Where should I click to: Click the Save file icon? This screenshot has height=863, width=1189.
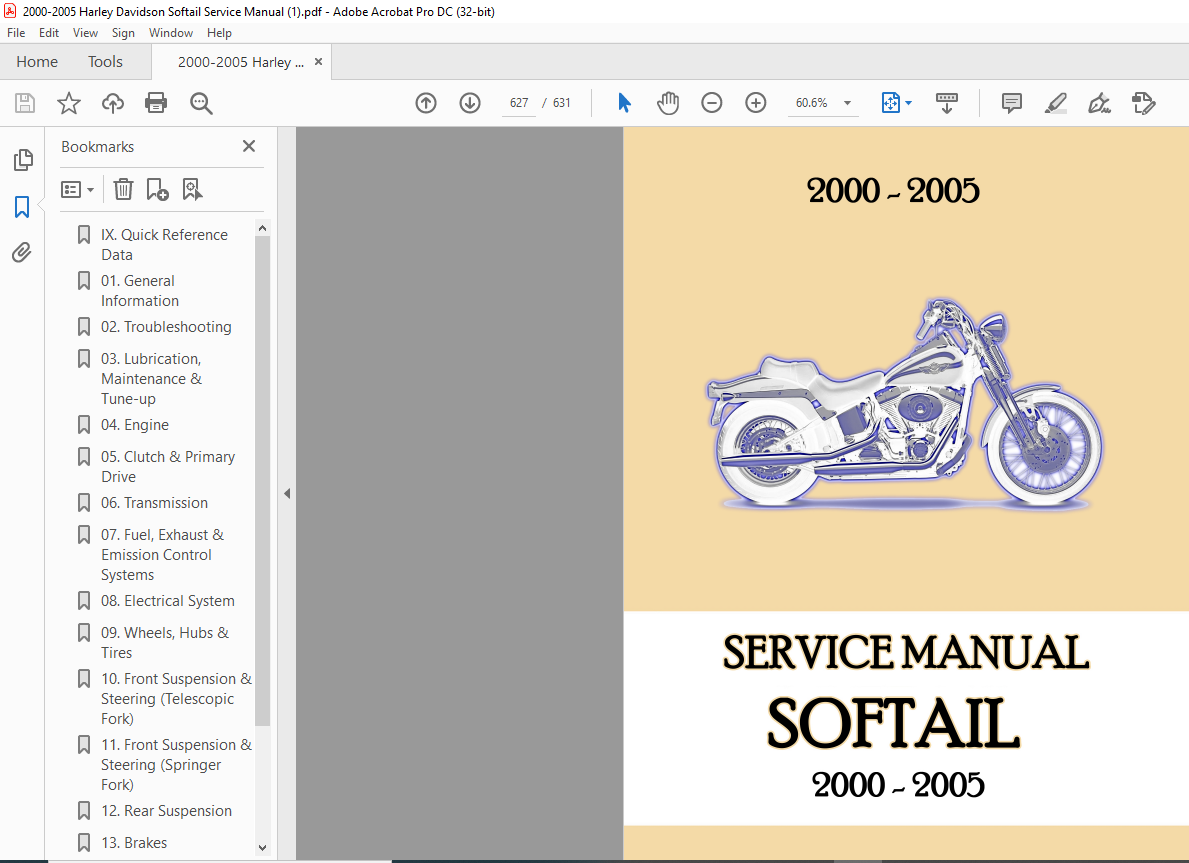[x=25, y=103]
